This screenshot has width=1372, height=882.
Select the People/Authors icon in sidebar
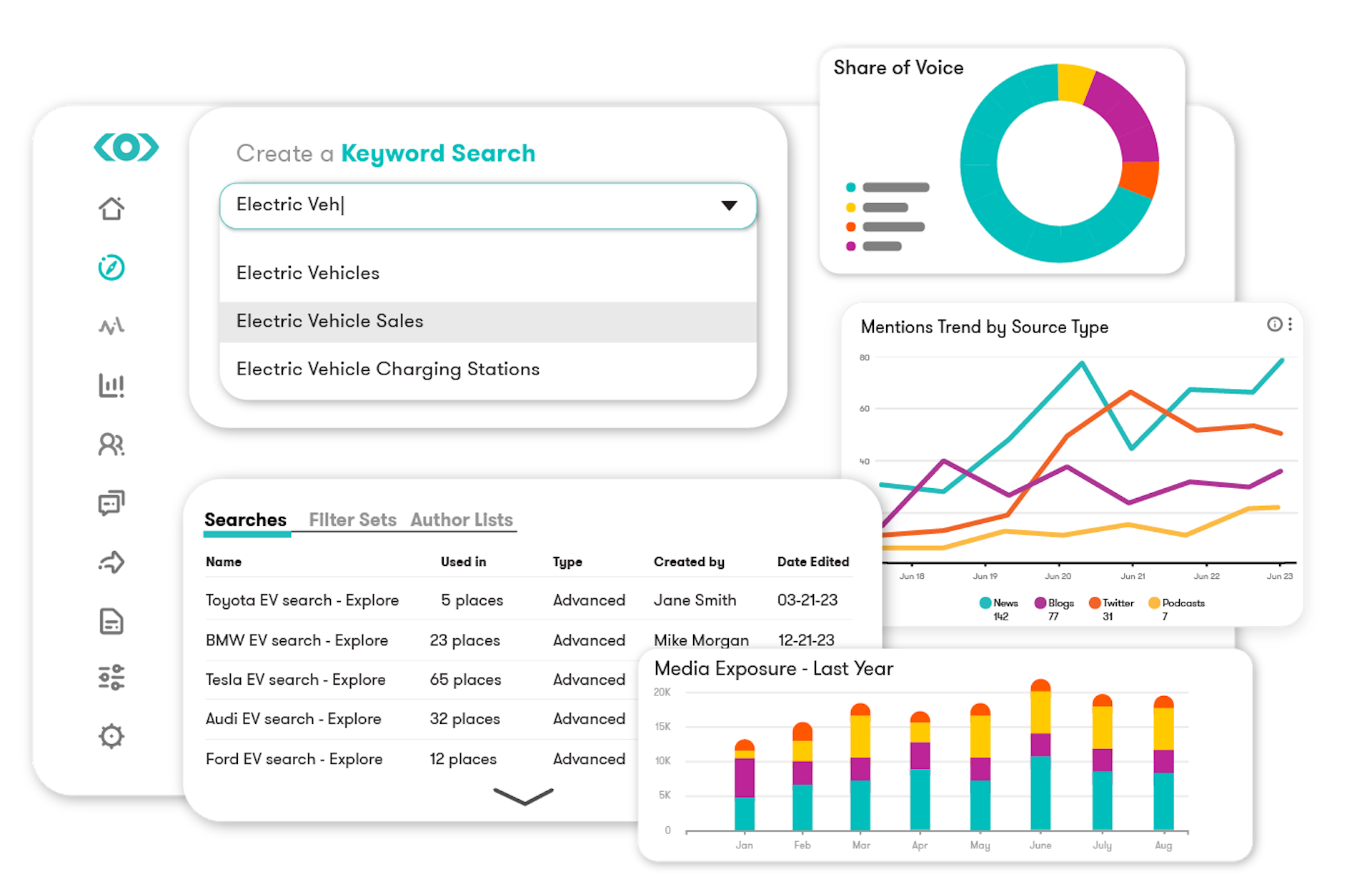tap(113, 444)
